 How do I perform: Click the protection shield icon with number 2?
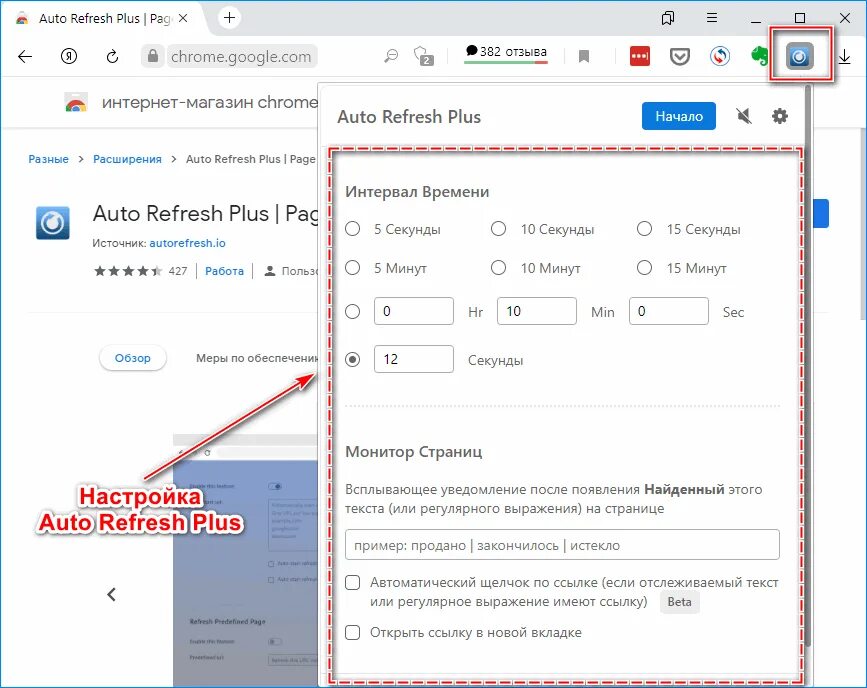tap(423, 56)
